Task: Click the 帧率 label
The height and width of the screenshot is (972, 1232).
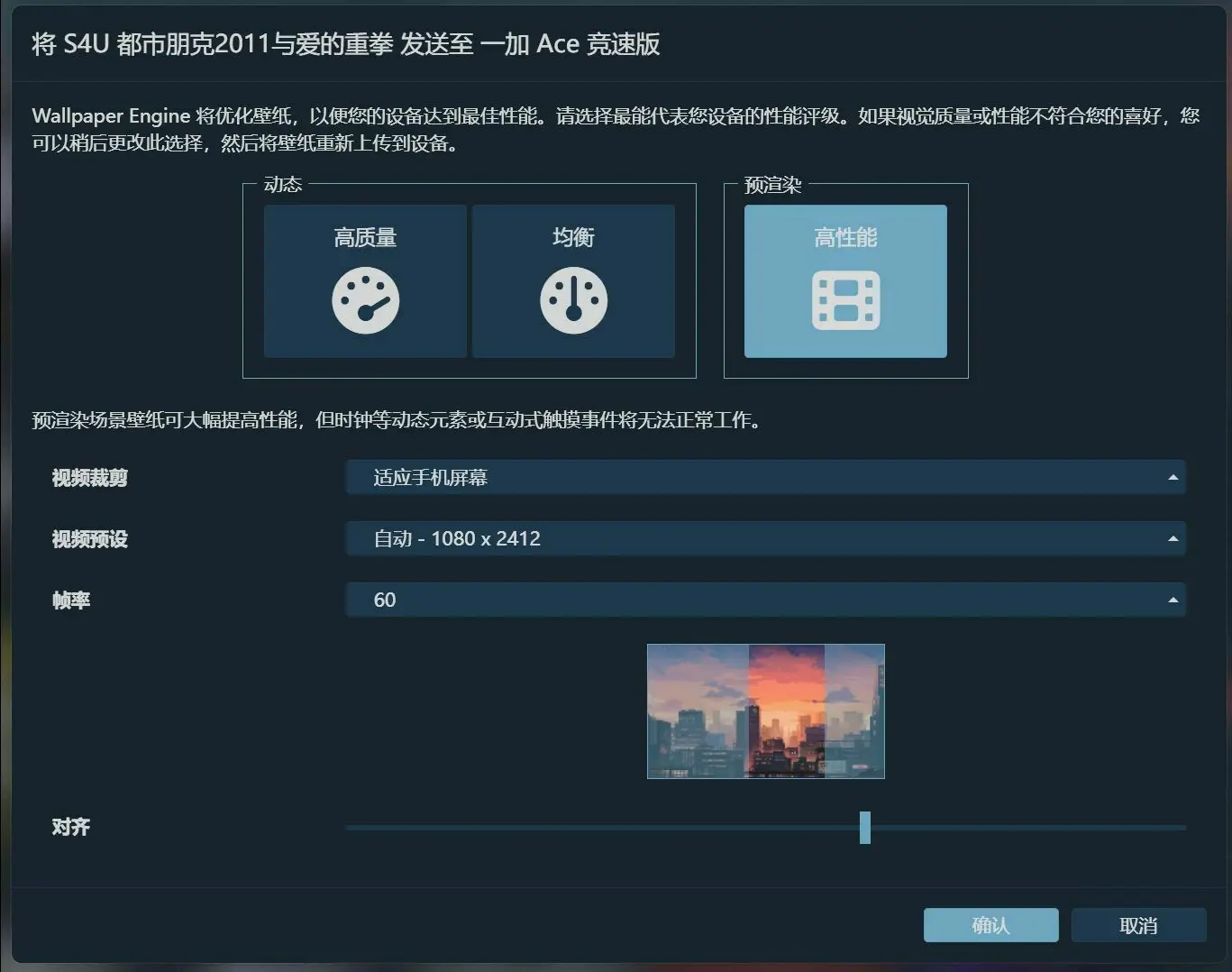Action: coord(71,601)
